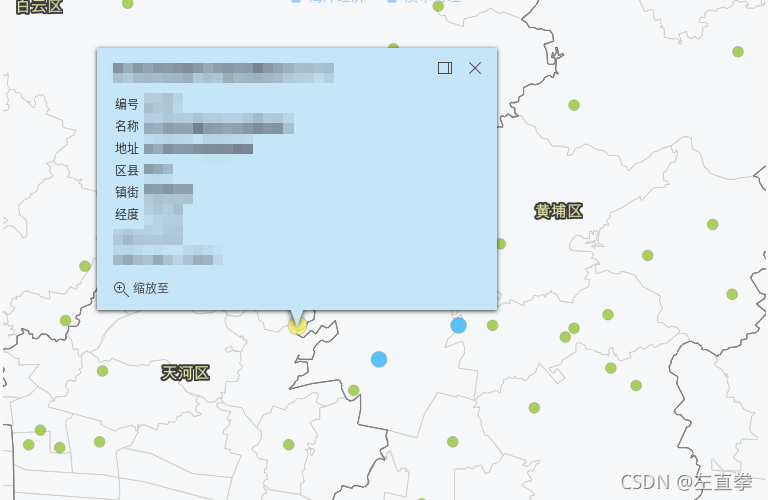The width and height of the screenshot is (768, 500).
Task: Dock the popup using the dock icon
Action: (445, 68)
